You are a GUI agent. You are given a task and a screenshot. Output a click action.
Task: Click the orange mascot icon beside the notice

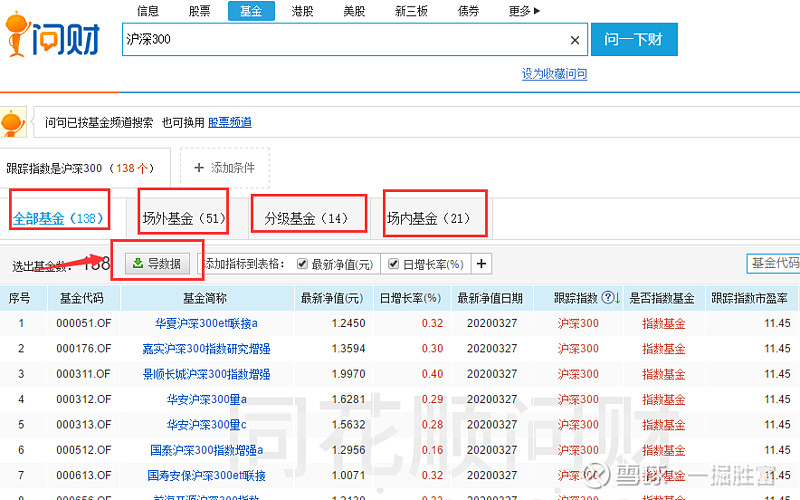[x=12, y=122]
